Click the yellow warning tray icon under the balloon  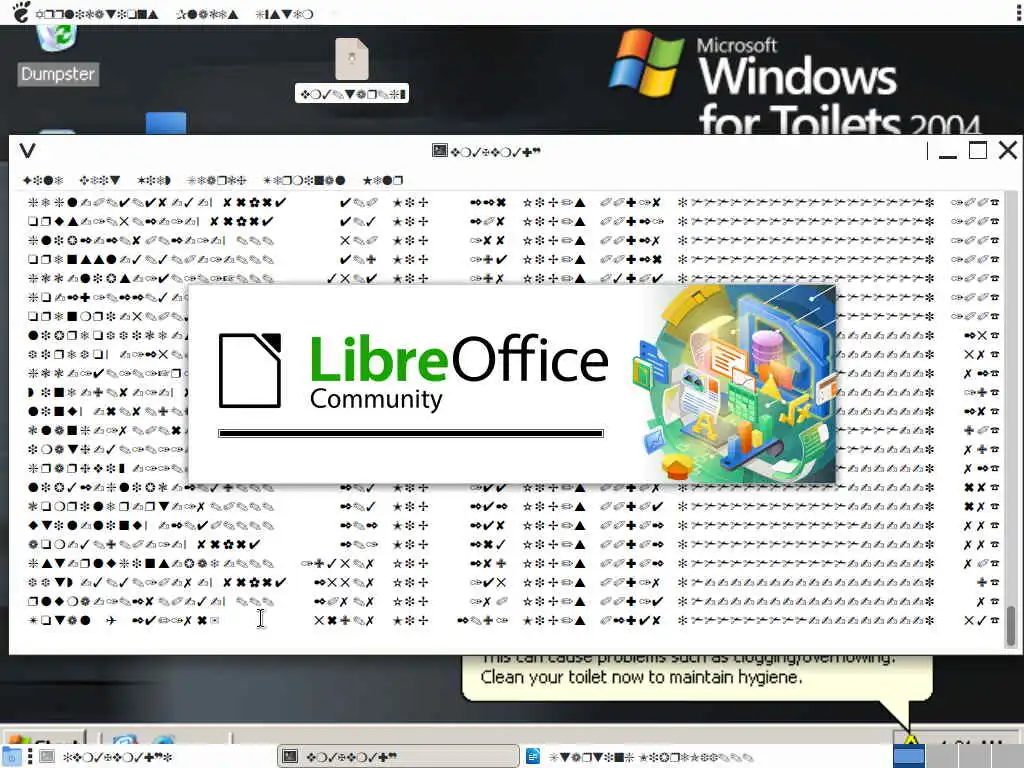910,740
